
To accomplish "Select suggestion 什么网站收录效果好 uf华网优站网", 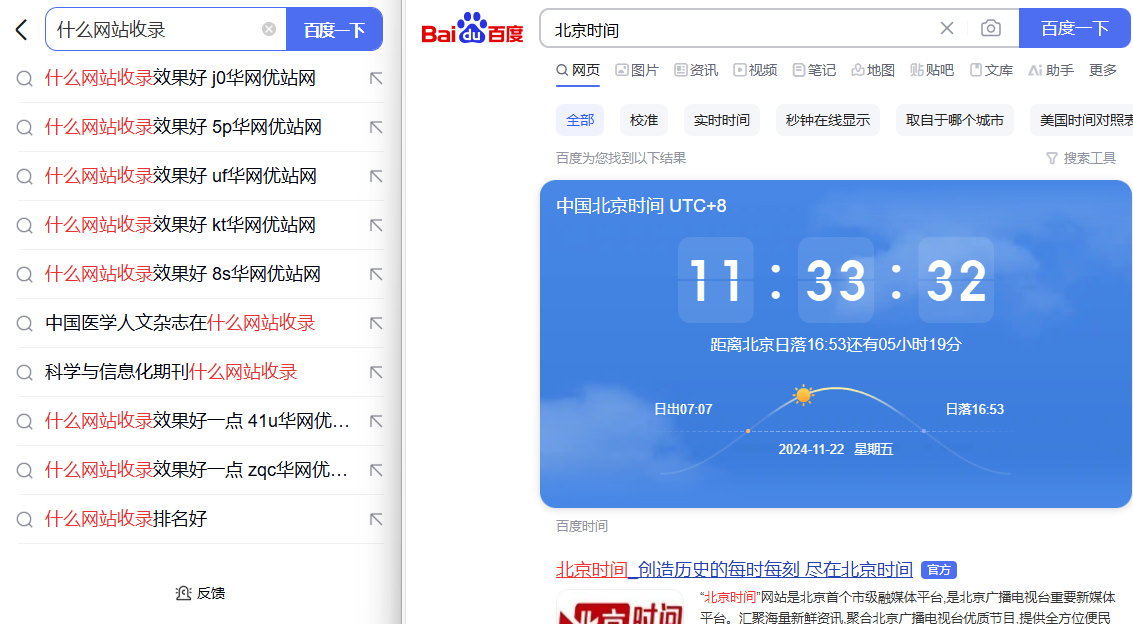I will [x=181, y=176].
